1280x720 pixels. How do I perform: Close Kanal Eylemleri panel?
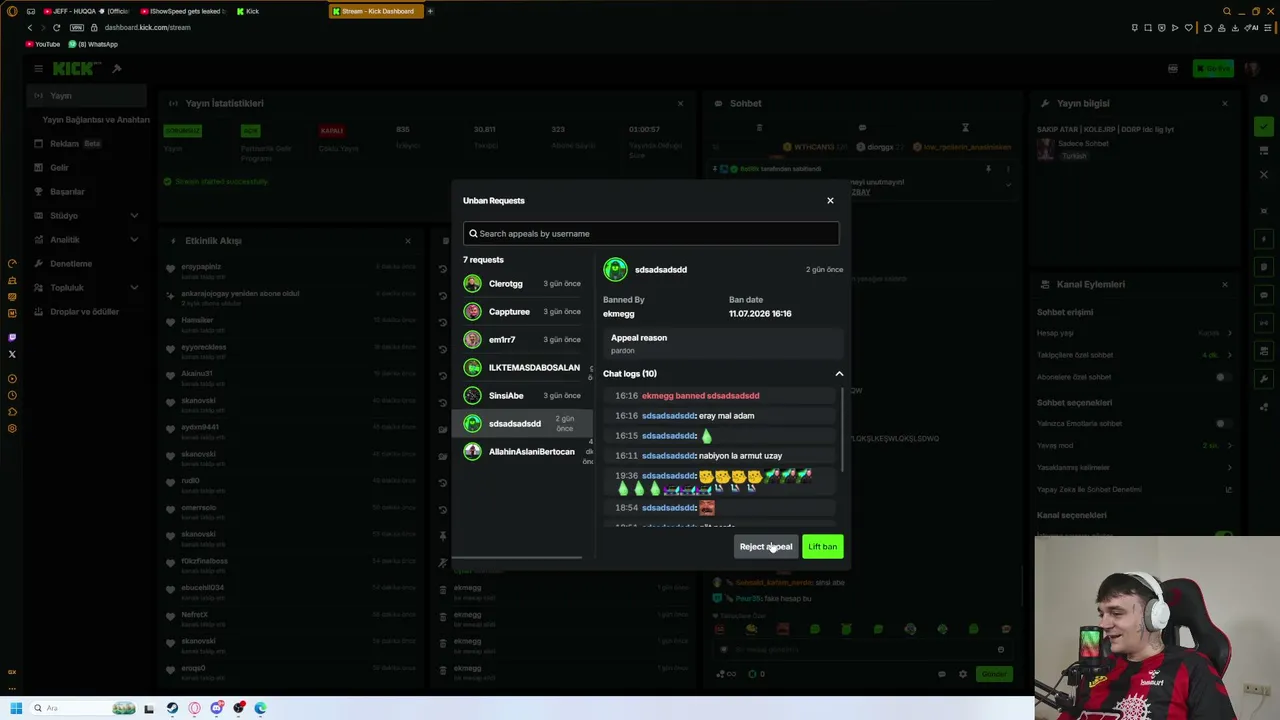pyautogui.click(x=1224, y=284)
